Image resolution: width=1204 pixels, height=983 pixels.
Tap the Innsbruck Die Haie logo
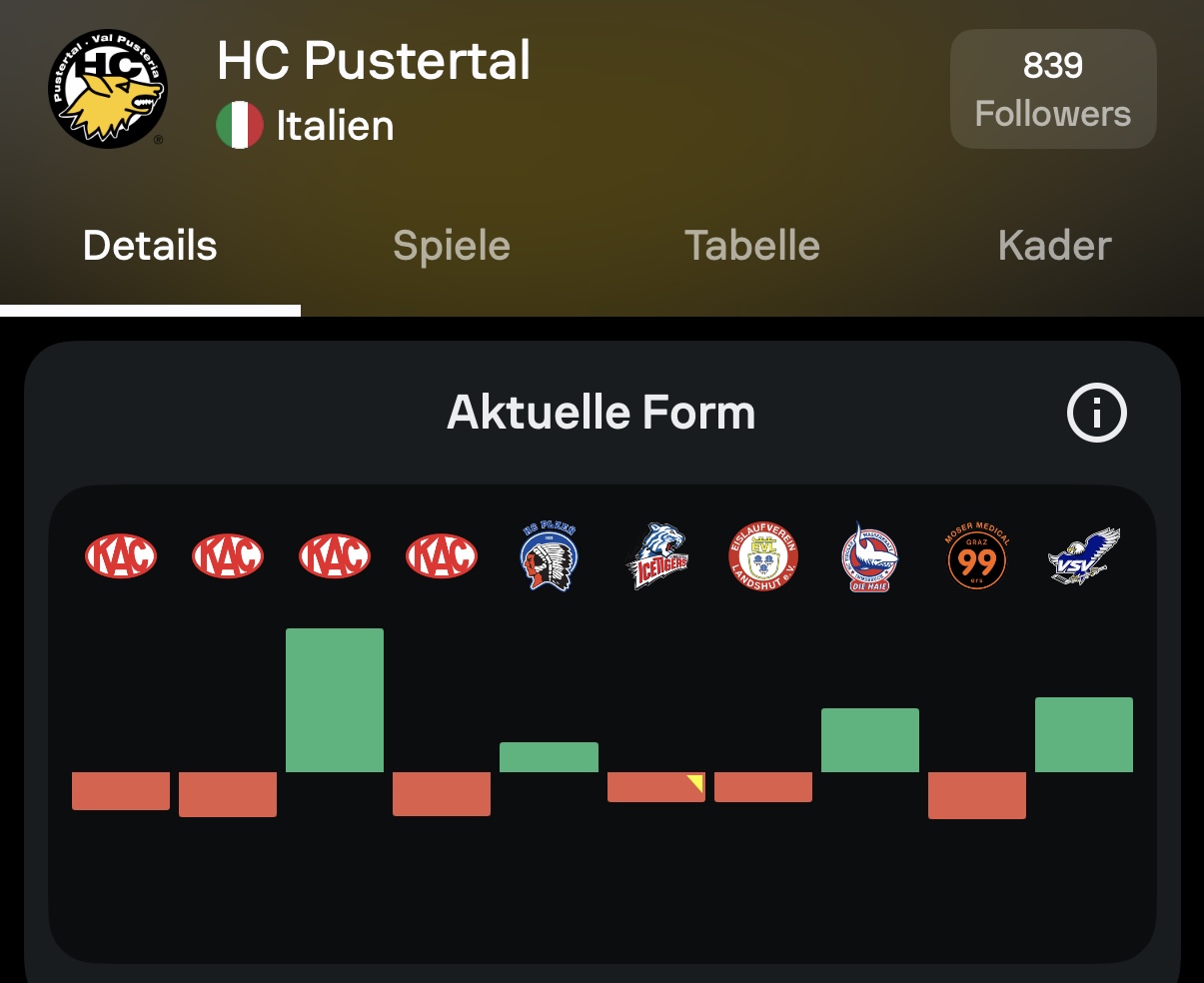(x=870, y=556)
